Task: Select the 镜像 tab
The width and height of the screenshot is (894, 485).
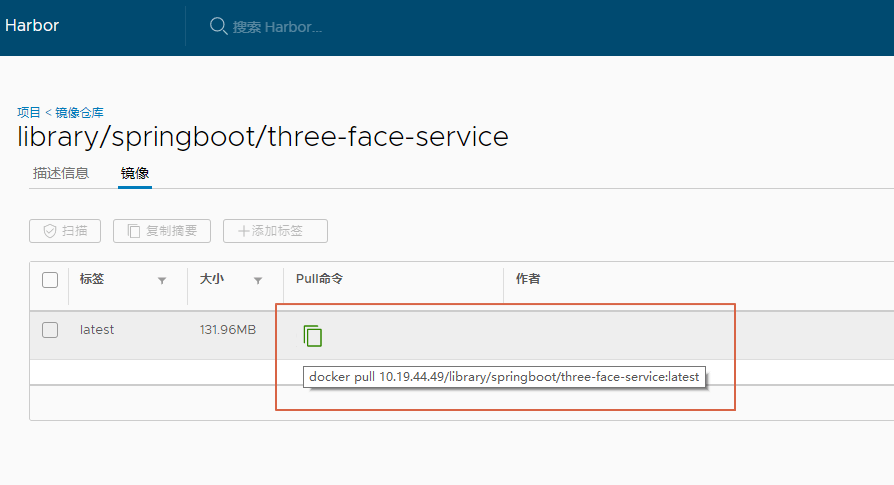Action: coord(135,173)
